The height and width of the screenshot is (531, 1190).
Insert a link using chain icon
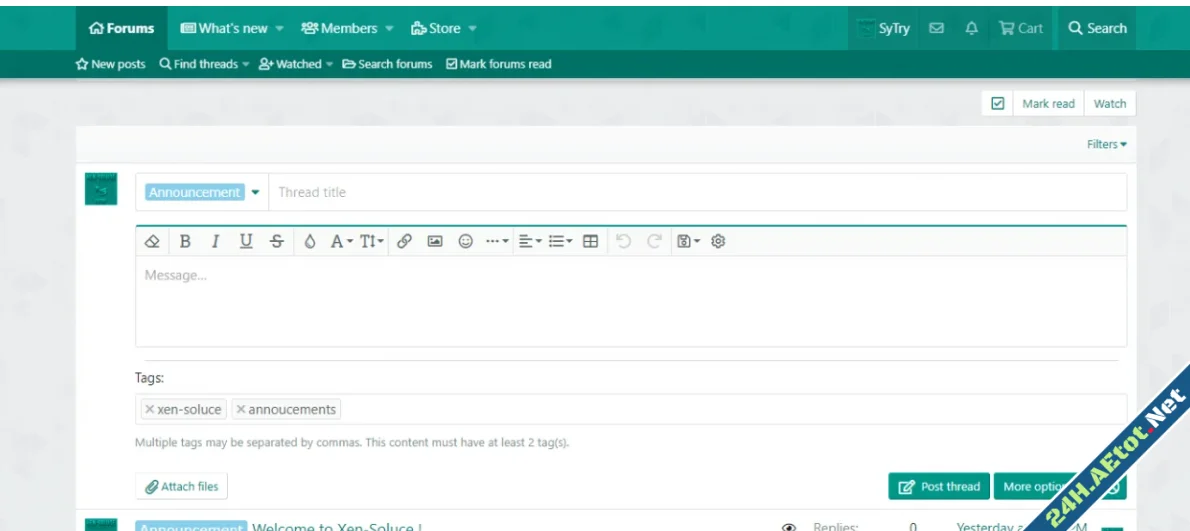tap(405, 241)
